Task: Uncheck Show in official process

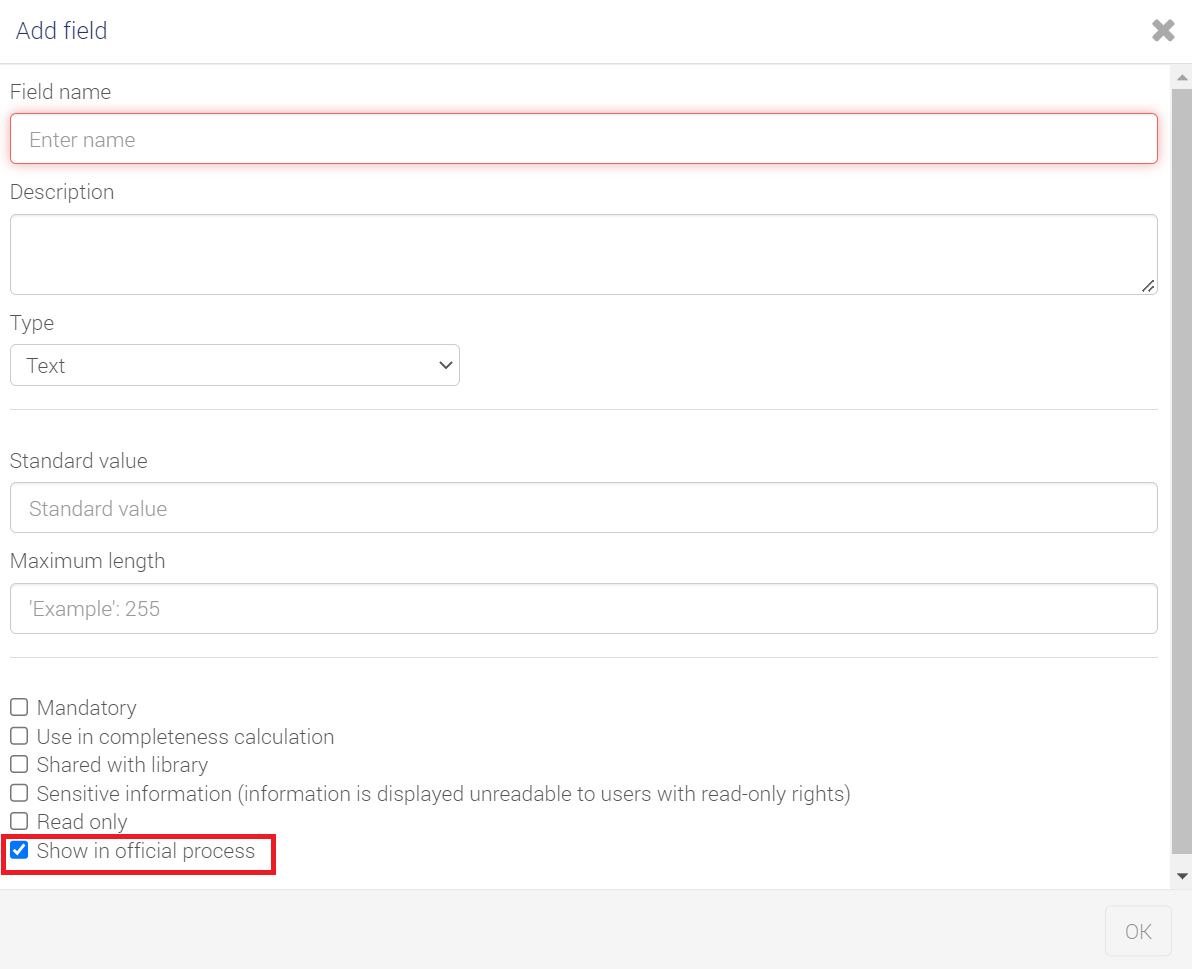Action: pos(19,850)
